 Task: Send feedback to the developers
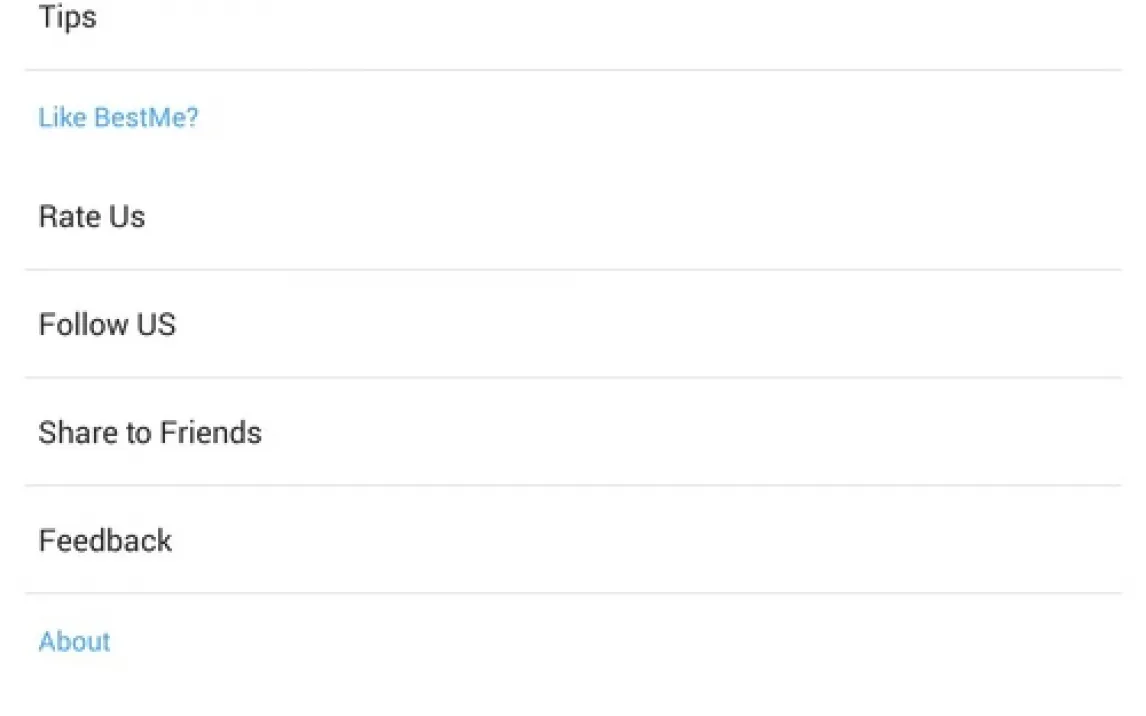tap(105, 541)
